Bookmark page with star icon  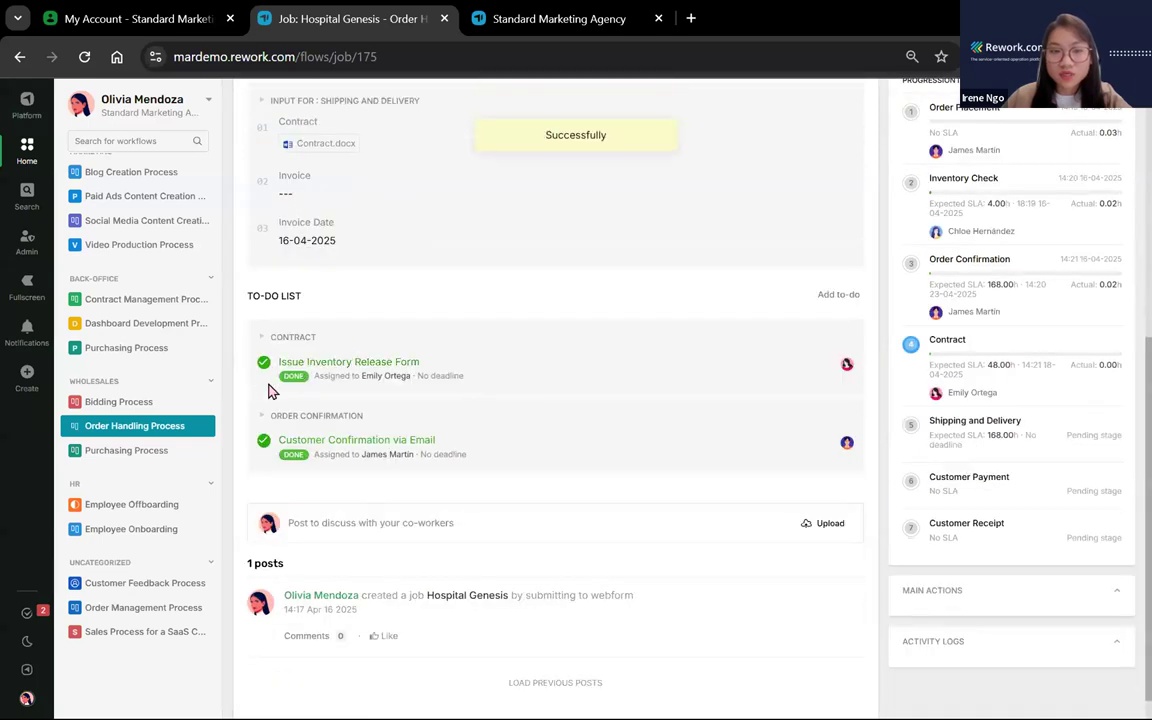tap(941, 57)
